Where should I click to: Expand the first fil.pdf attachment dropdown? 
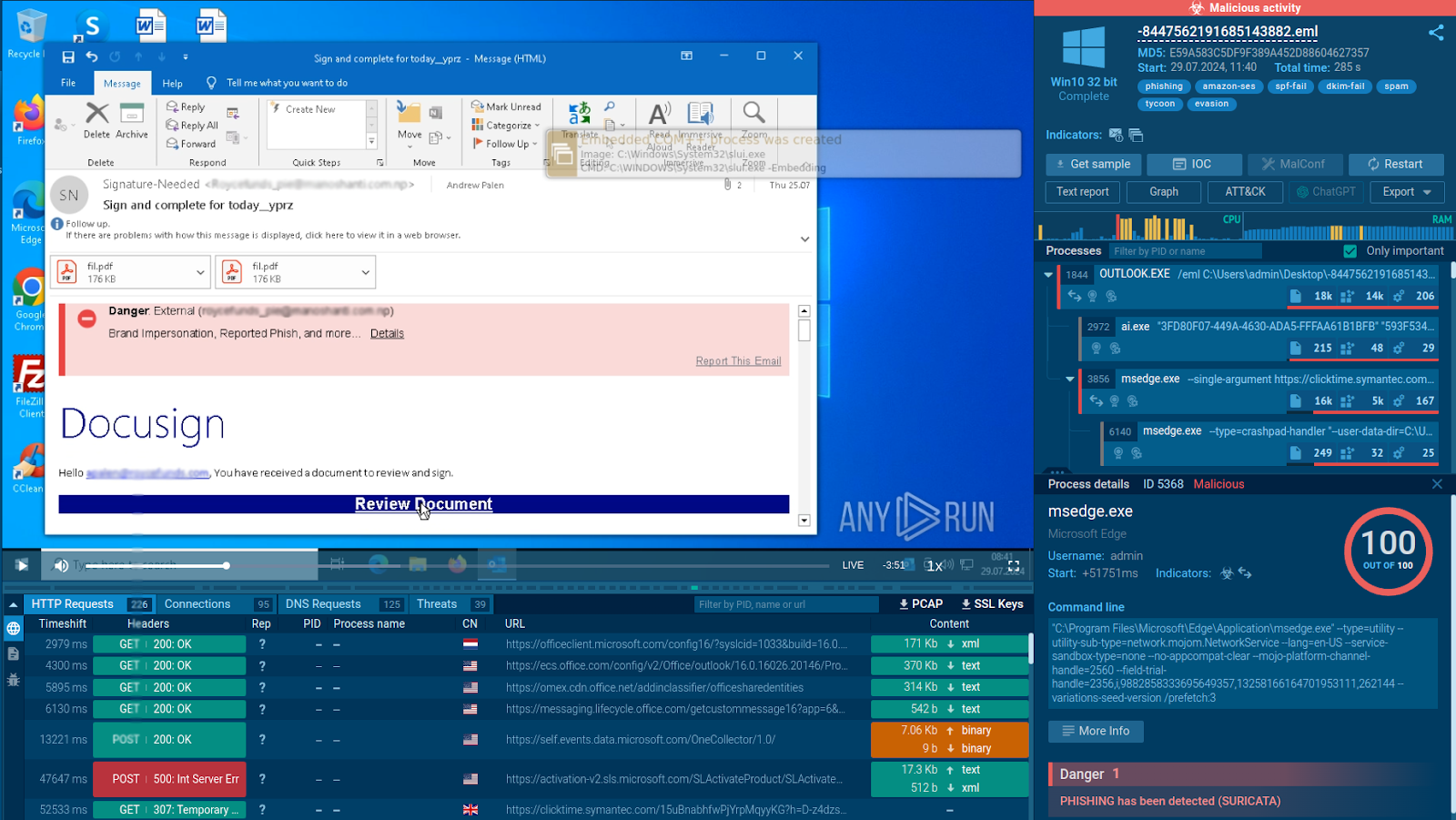pyautogui.click(x=200, y=272)
